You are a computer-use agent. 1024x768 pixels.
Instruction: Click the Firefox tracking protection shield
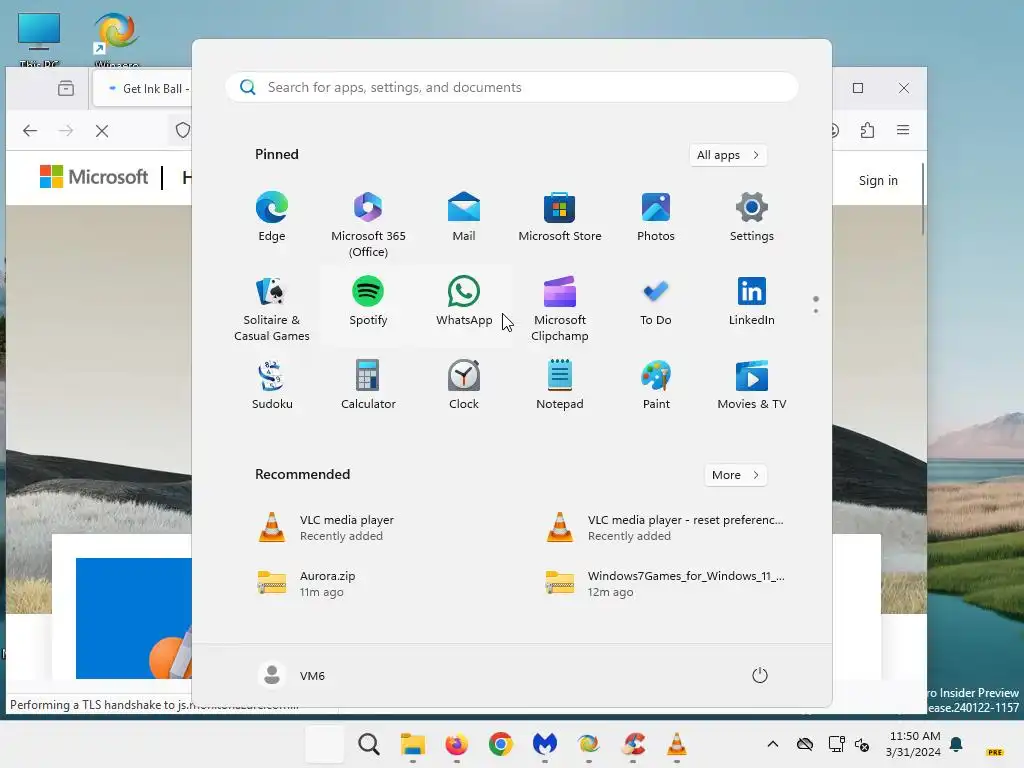[x=183, y=130]
